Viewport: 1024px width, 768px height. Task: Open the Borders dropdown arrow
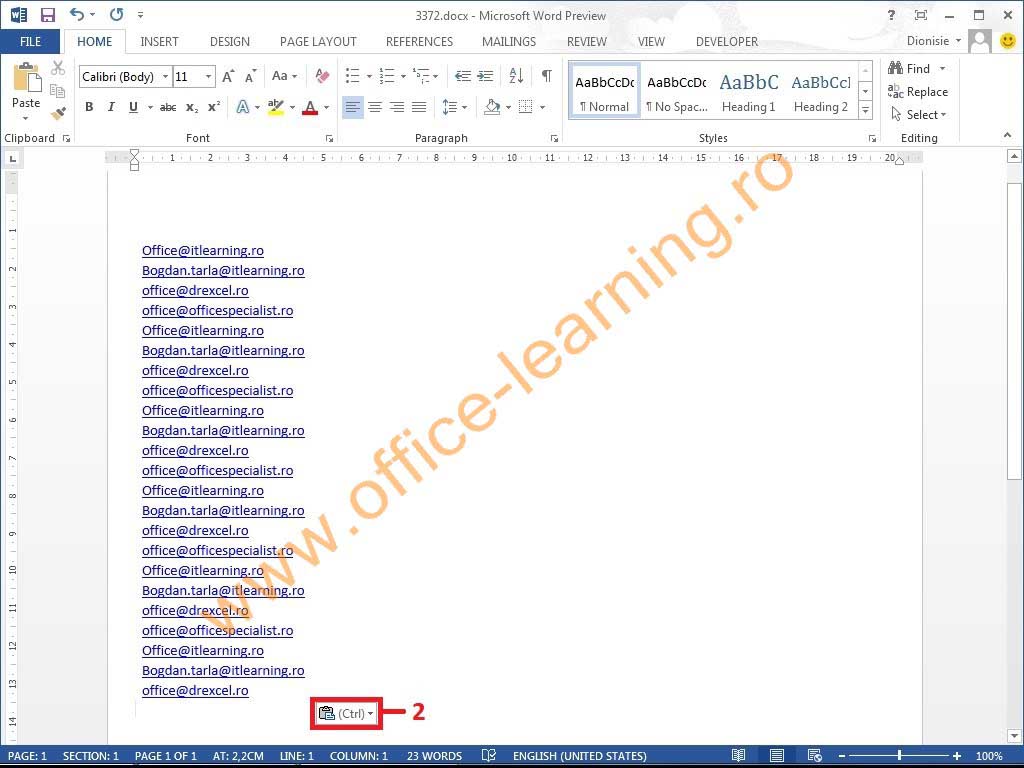[x=543, y=107]
